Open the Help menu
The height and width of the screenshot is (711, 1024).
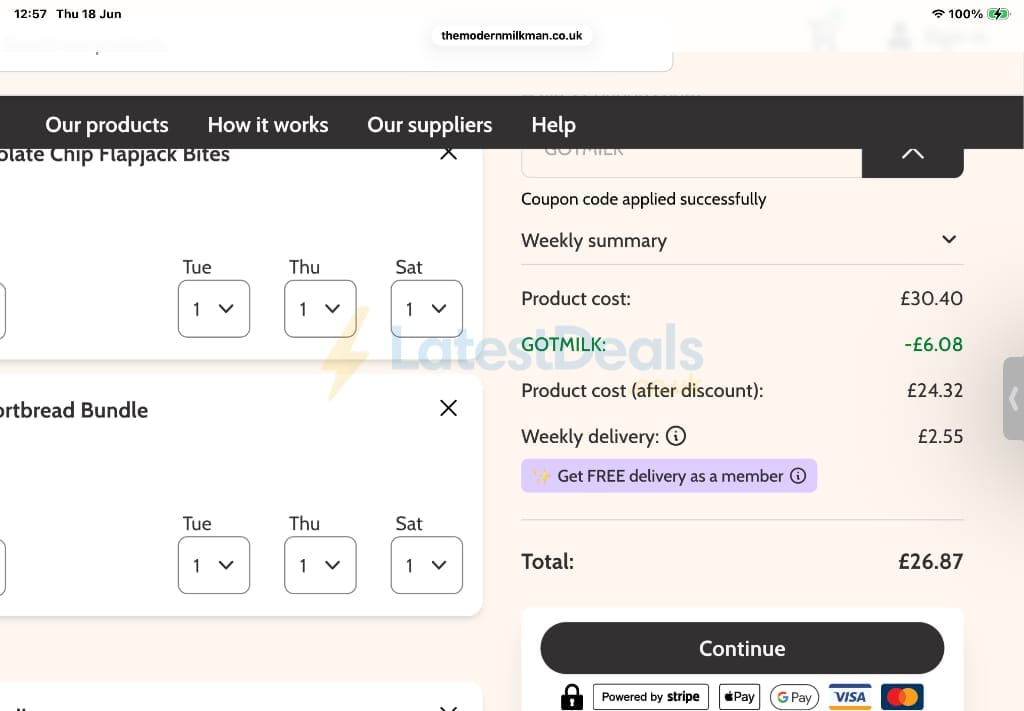coord(553,125)
